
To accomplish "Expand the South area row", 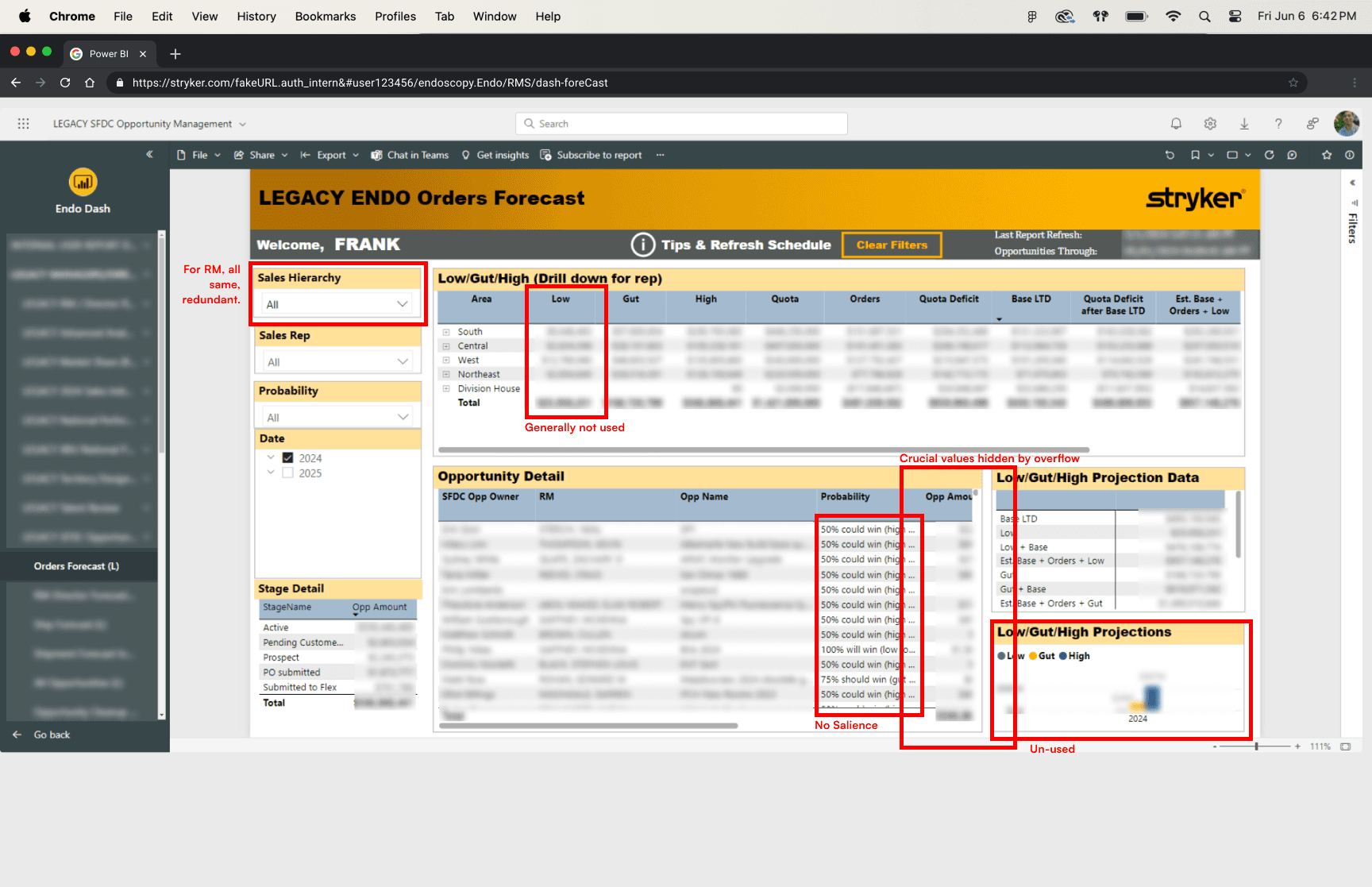I will (x=446, y=332).
